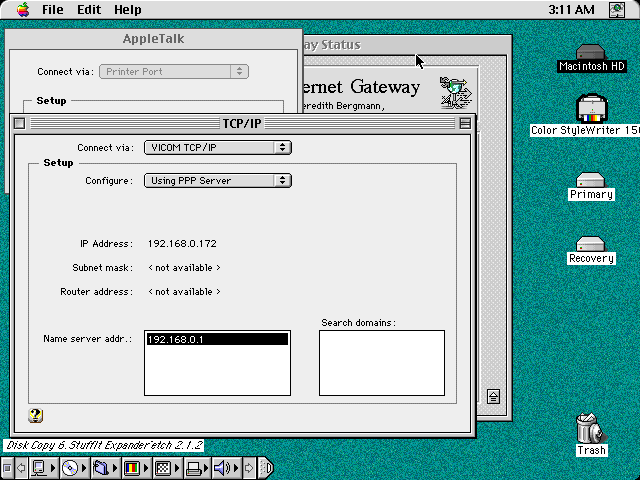Select the Recovery disk icon
Viewport: 640px width, 480px height.
coord(591,250)
